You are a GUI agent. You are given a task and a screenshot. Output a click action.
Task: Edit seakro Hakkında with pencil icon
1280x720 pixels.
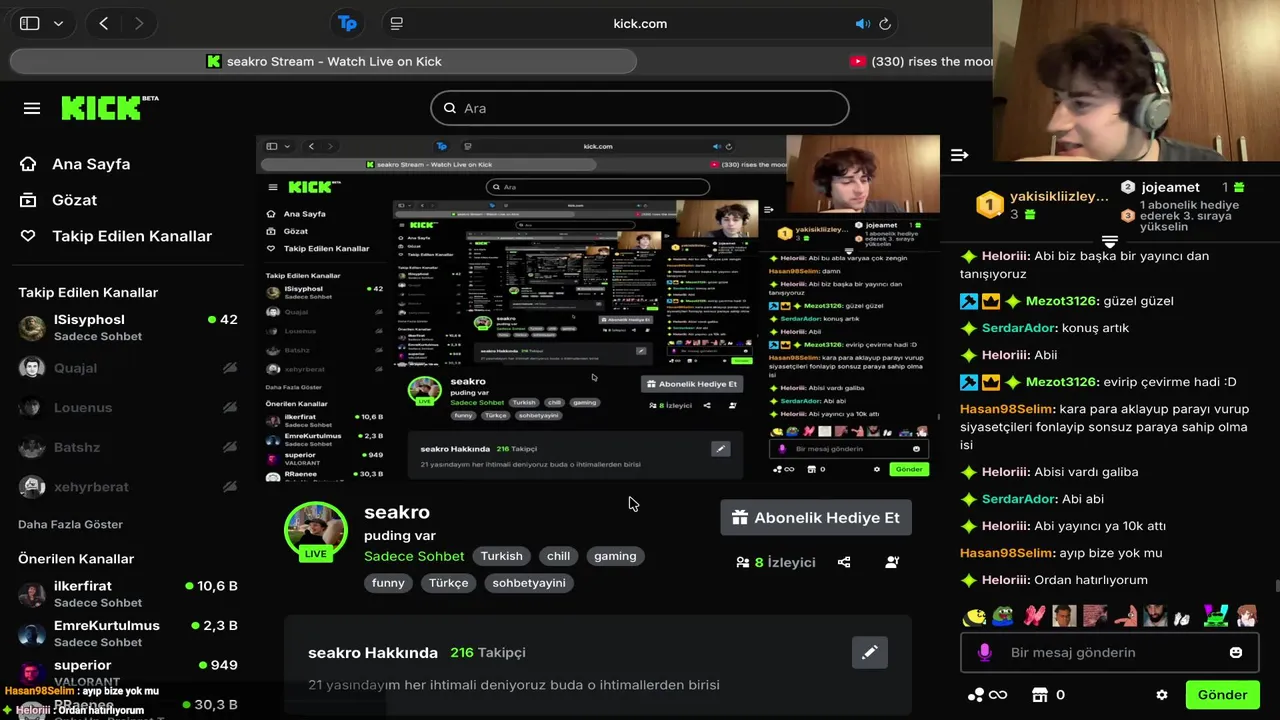coord(870,652)
